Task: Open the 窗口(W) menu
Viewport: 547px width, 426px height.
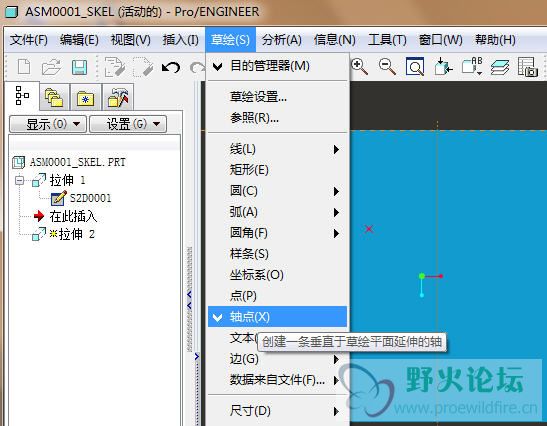Action: (441, 40)
